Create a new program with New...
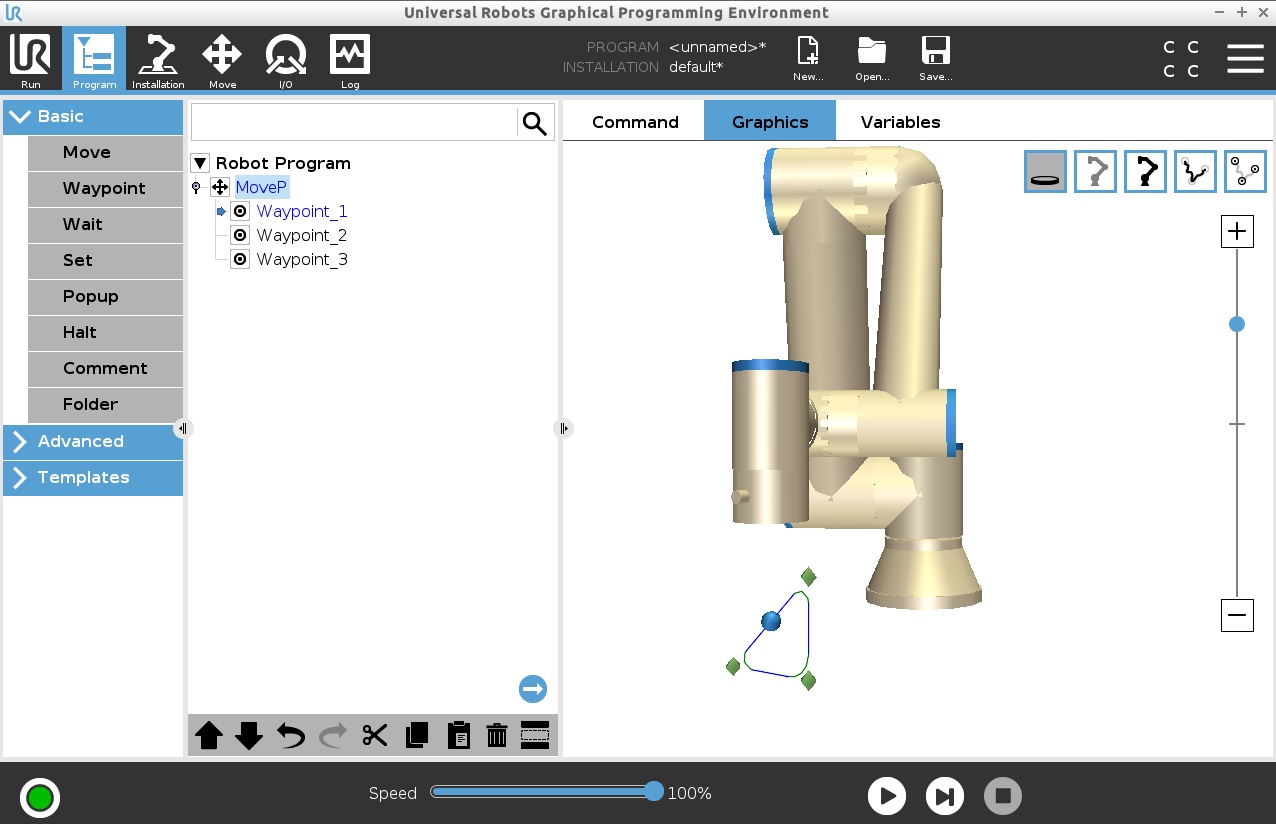1276x824 pixels. coord(807,58)
